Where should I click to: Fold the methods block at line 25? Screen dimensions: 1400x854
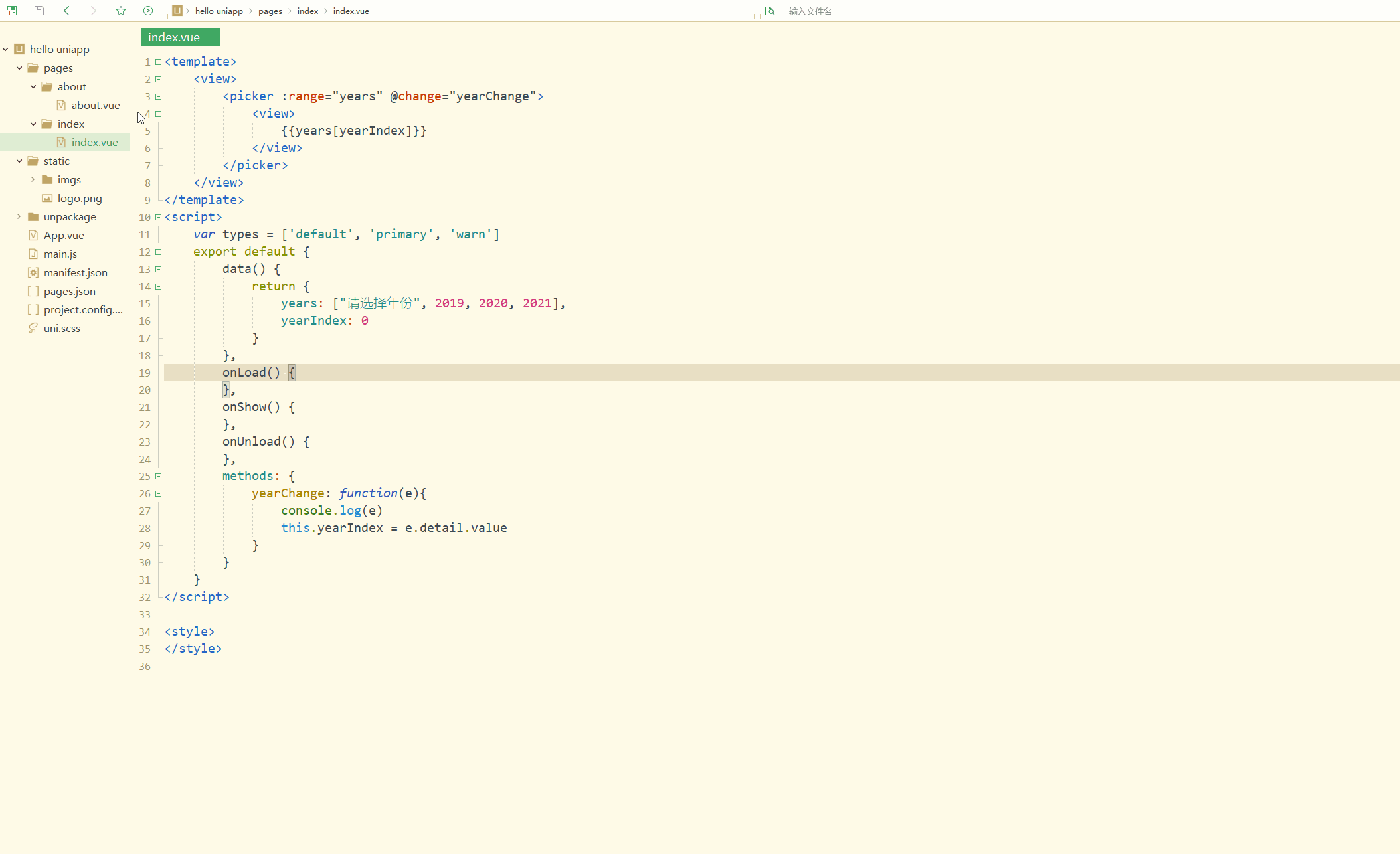[x=159, y=476]
